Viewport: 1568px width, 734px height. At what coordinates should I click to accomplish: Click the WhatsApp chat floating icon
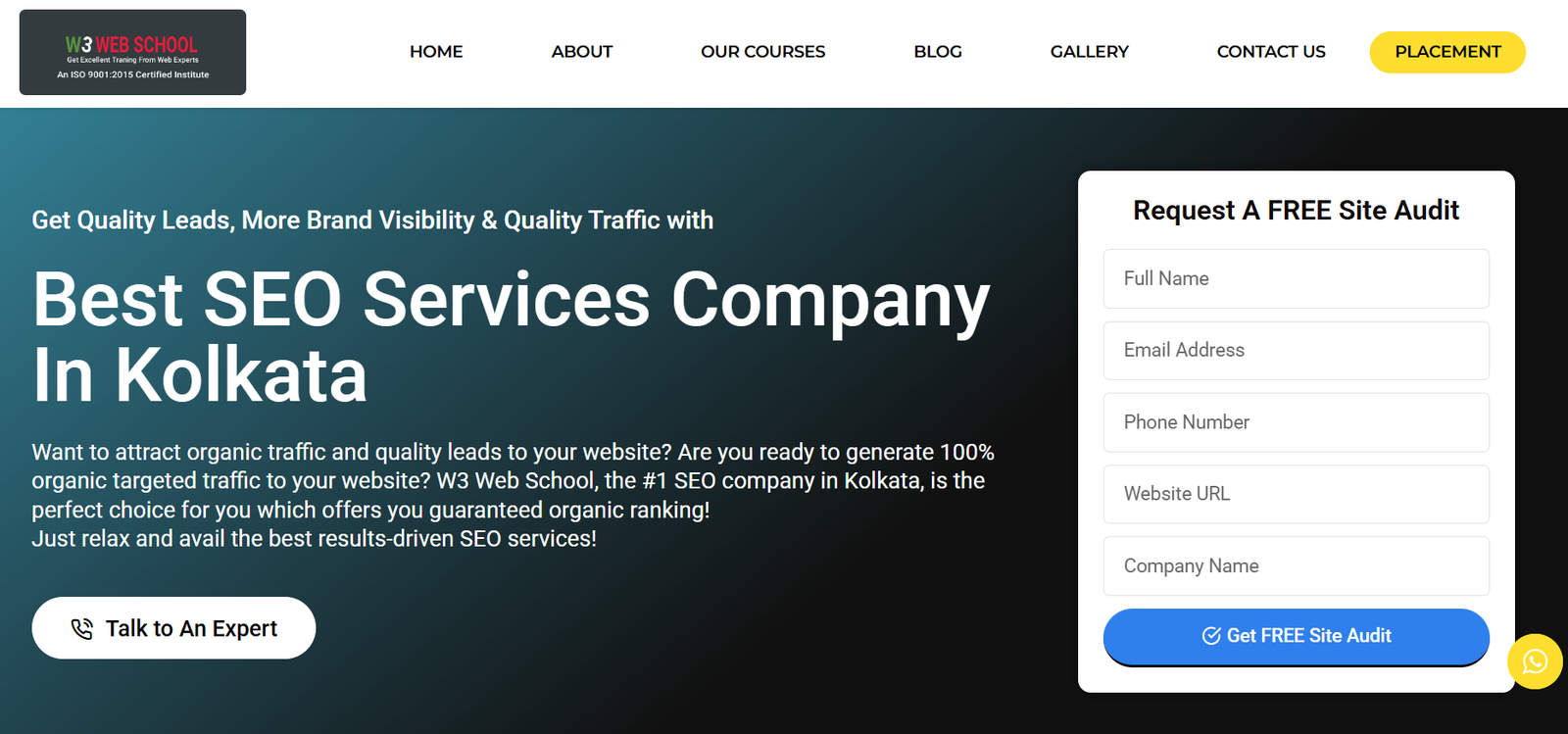tap(1534, 661)
